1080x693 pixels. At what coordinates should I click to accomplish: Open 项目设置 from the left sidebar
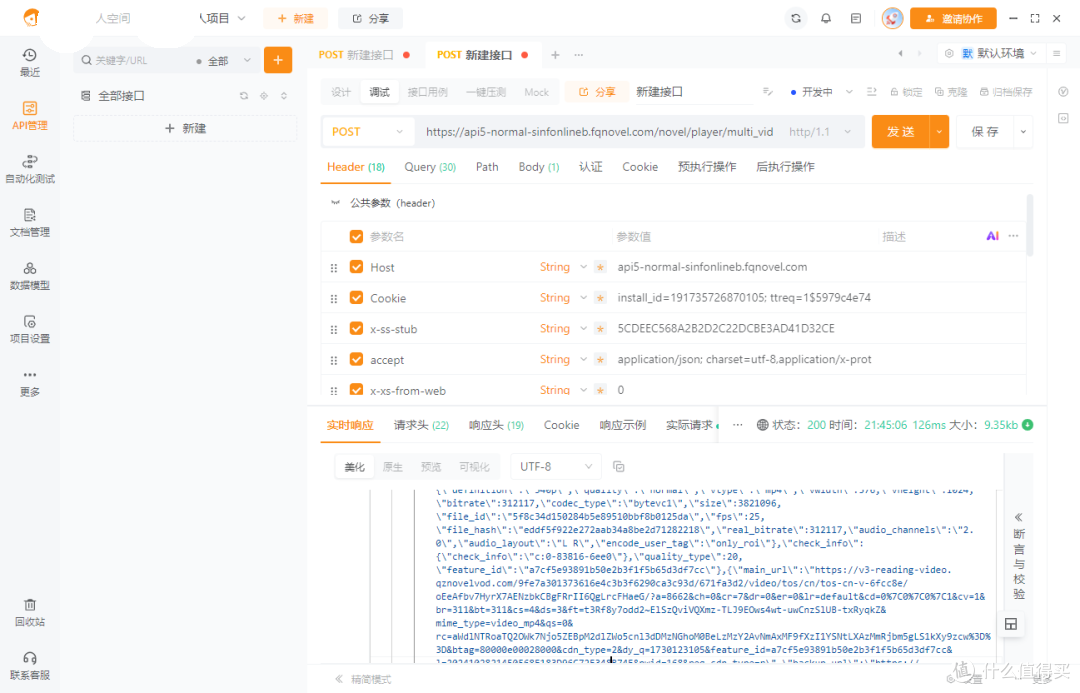click(x=29, y=328)
